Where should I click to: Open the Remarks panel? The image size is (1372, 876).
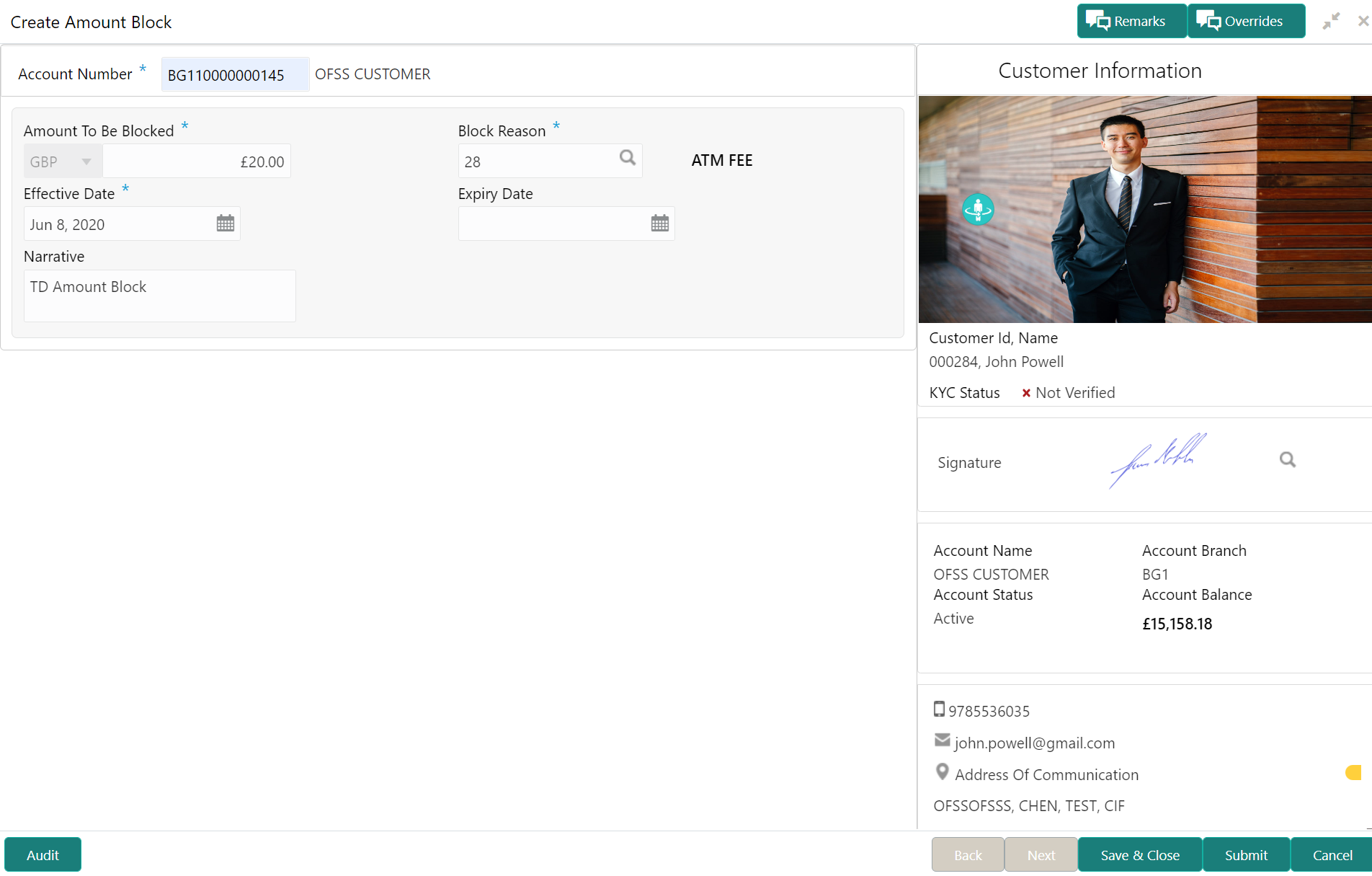pyautogui.click(x=1132, y=21)
